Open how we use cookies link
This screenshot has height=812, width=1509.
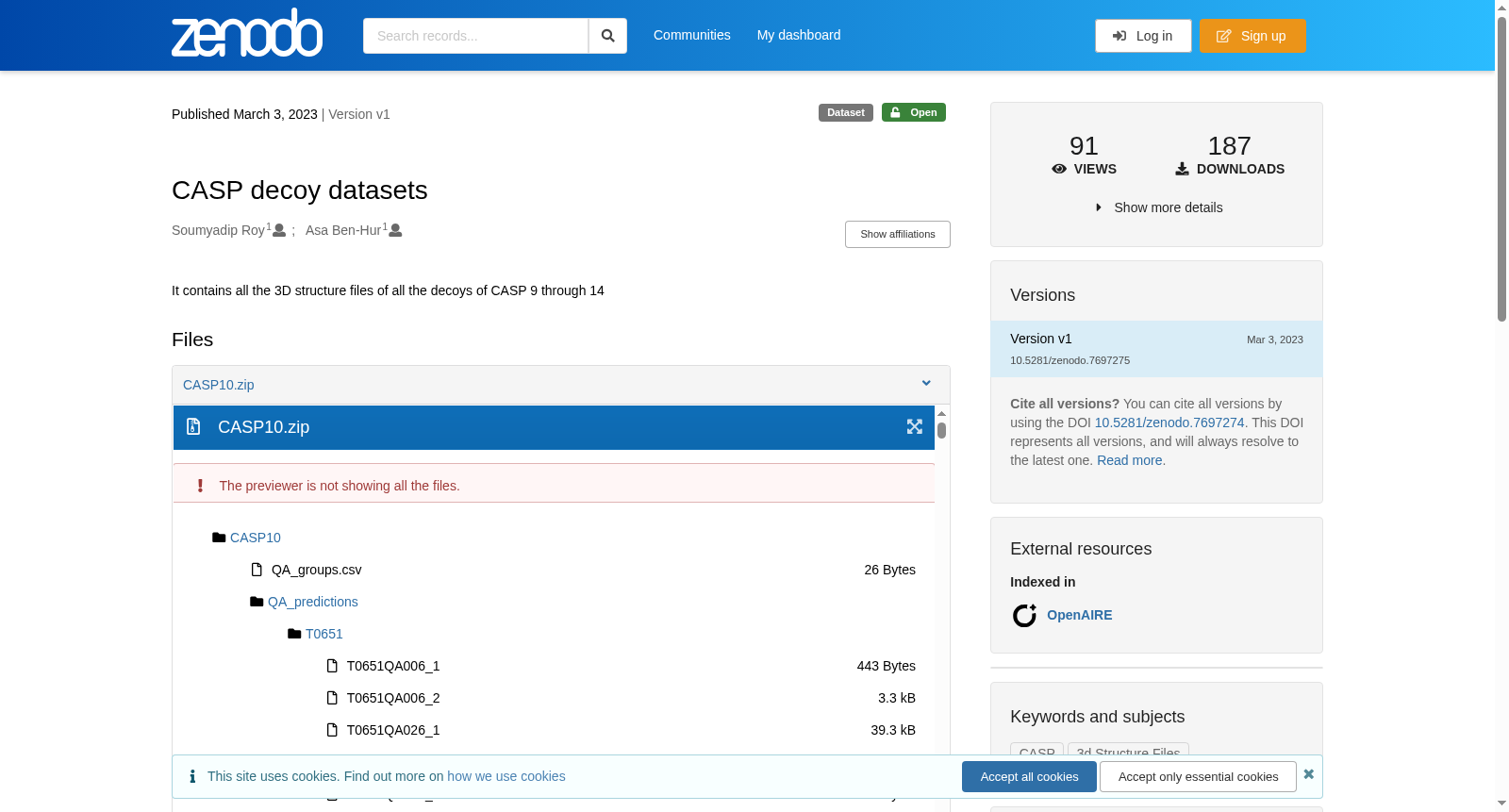coord(506,776)
